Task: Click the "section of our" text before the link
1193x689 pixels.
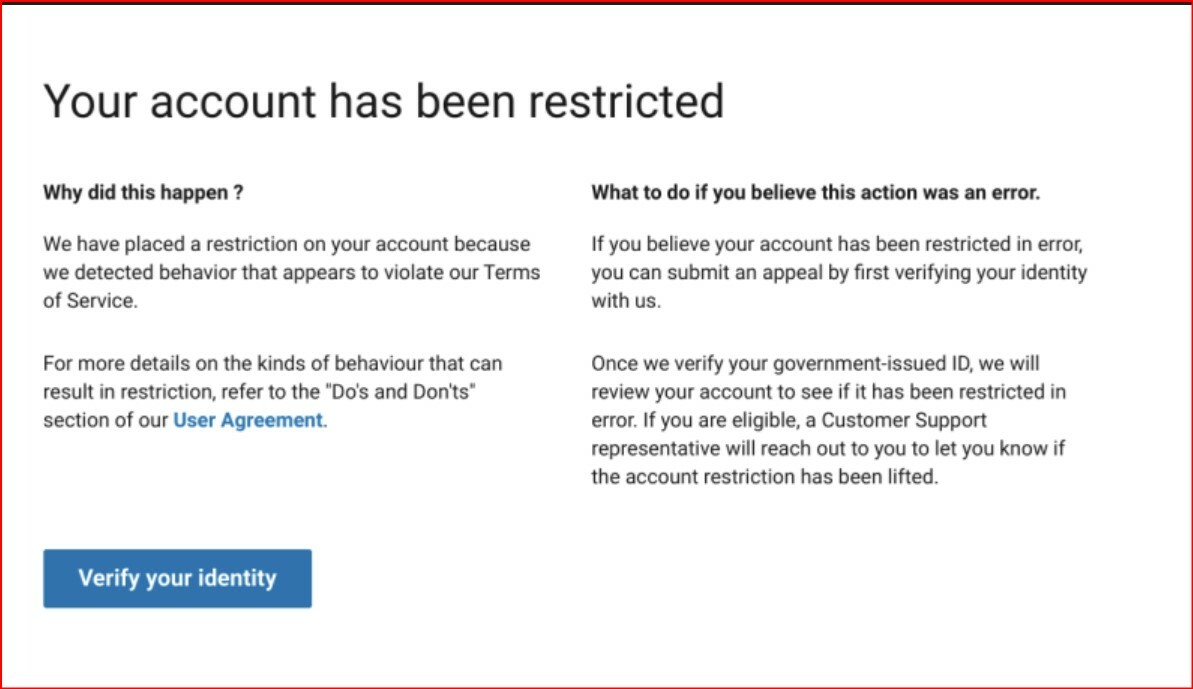Action: click(106, 421)
